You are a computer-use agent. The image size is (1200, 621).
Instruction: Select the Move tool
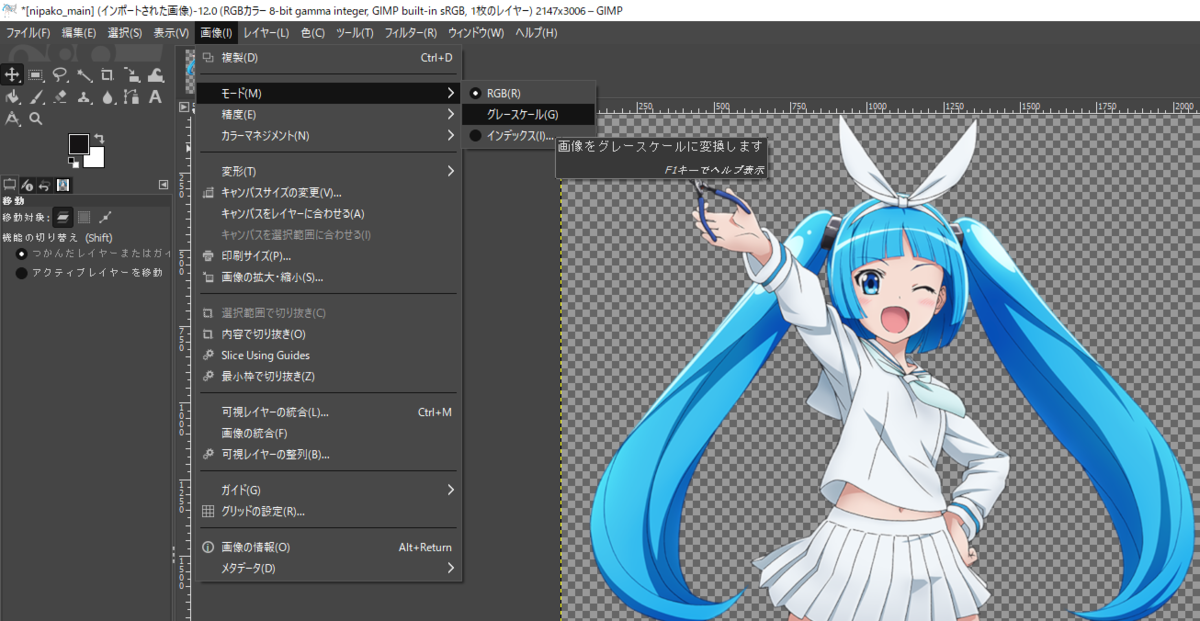tap(12, 74)
